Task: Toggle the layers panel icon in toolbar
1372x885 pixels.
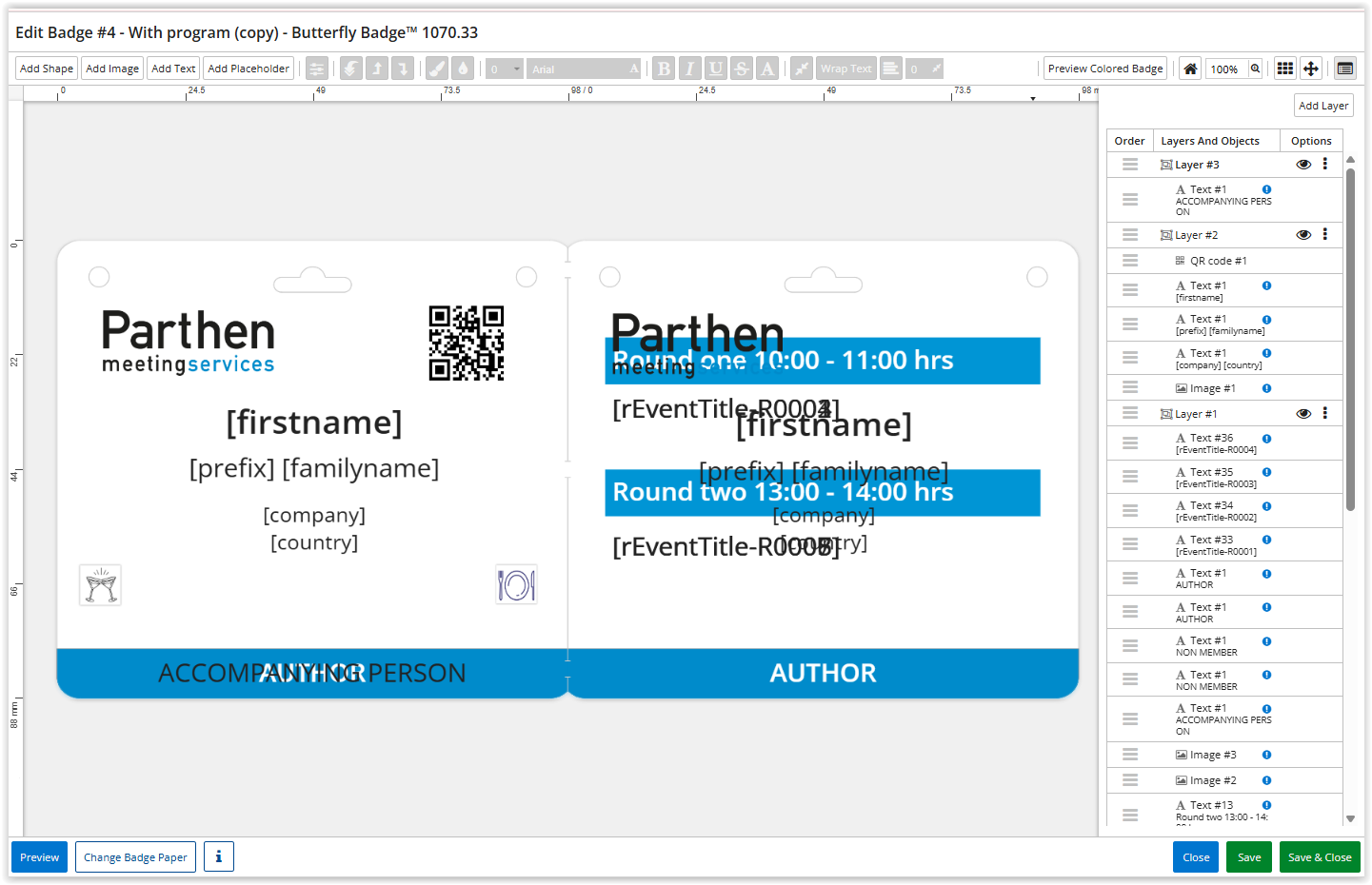Action: coord(1344,69)
